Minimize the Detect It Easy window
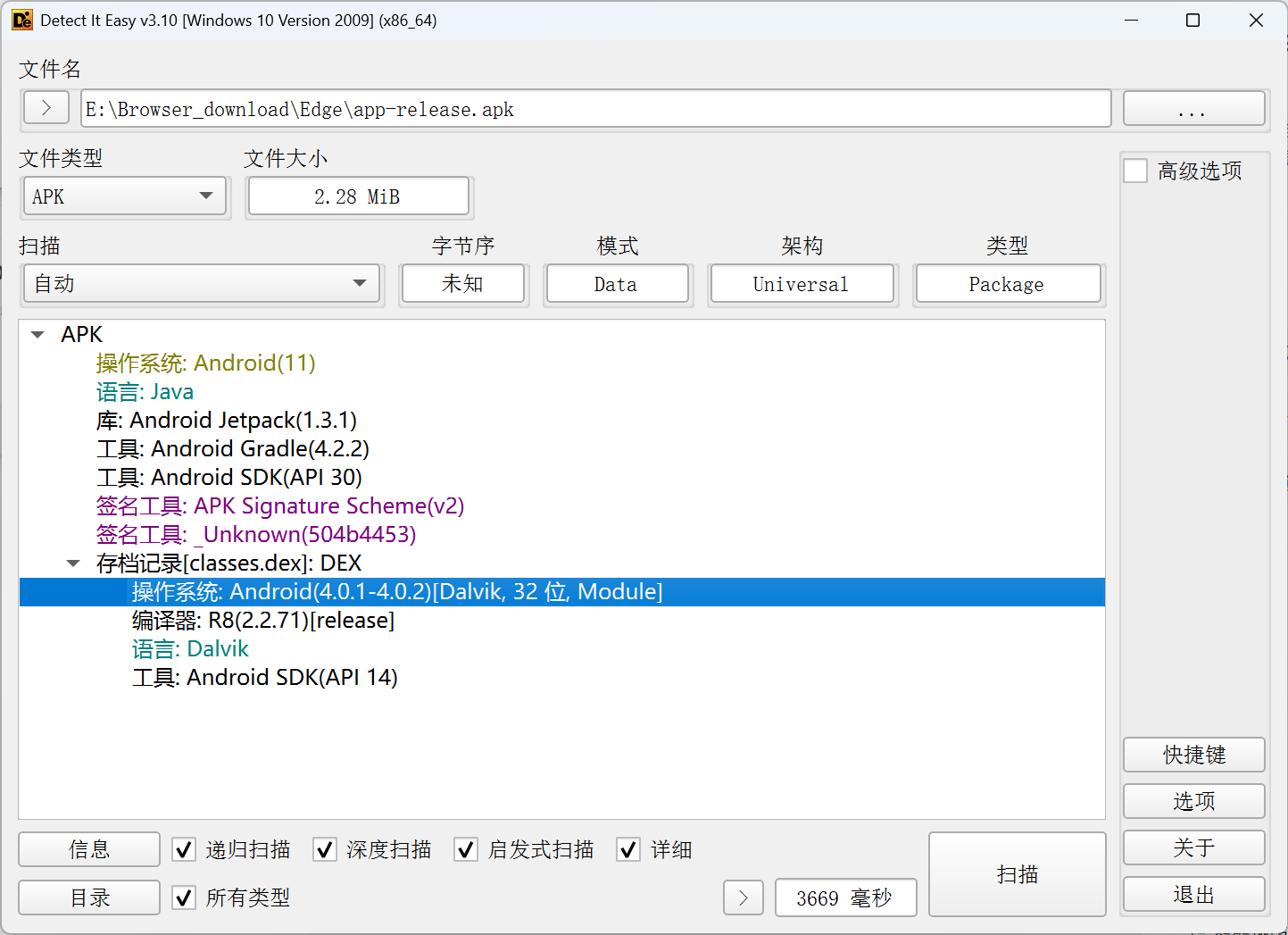 point(1132,20)
